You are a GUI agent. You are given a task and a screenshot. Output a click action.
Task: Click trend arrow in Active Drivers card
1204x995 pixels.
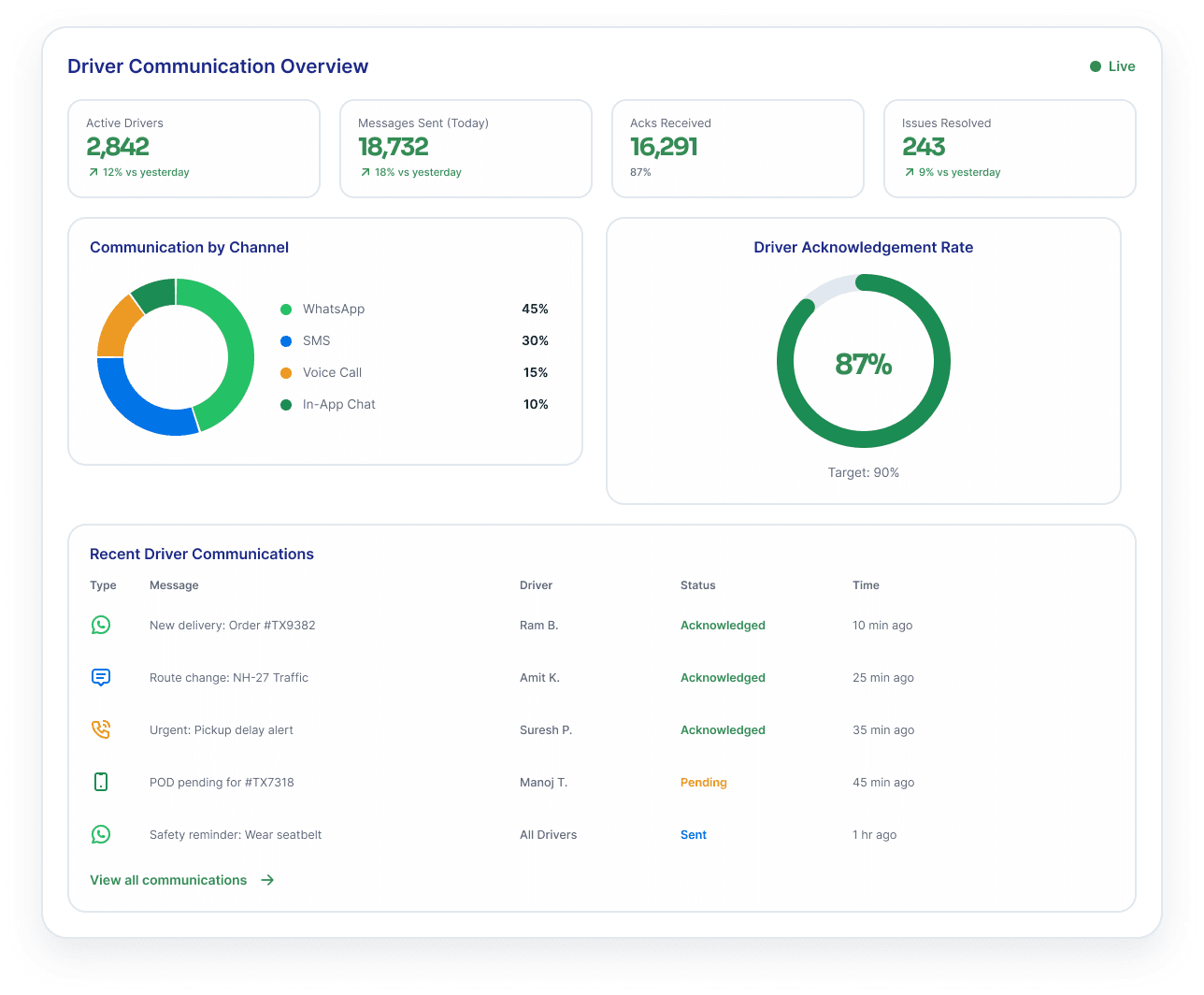click(93, 172)
